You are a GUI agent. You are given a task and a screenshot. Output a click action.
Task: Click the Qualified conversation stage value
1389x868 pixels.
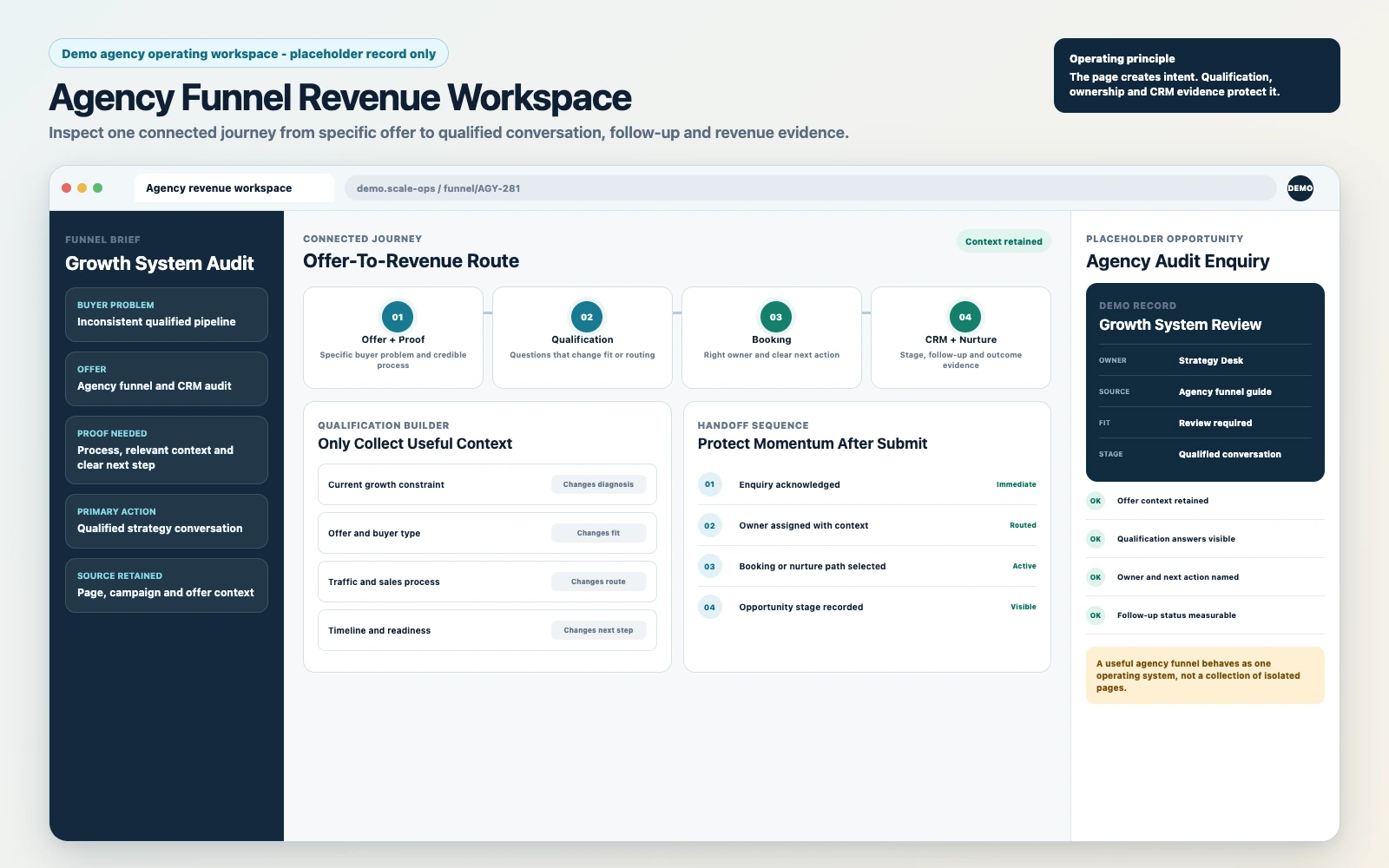point(1229,454)
